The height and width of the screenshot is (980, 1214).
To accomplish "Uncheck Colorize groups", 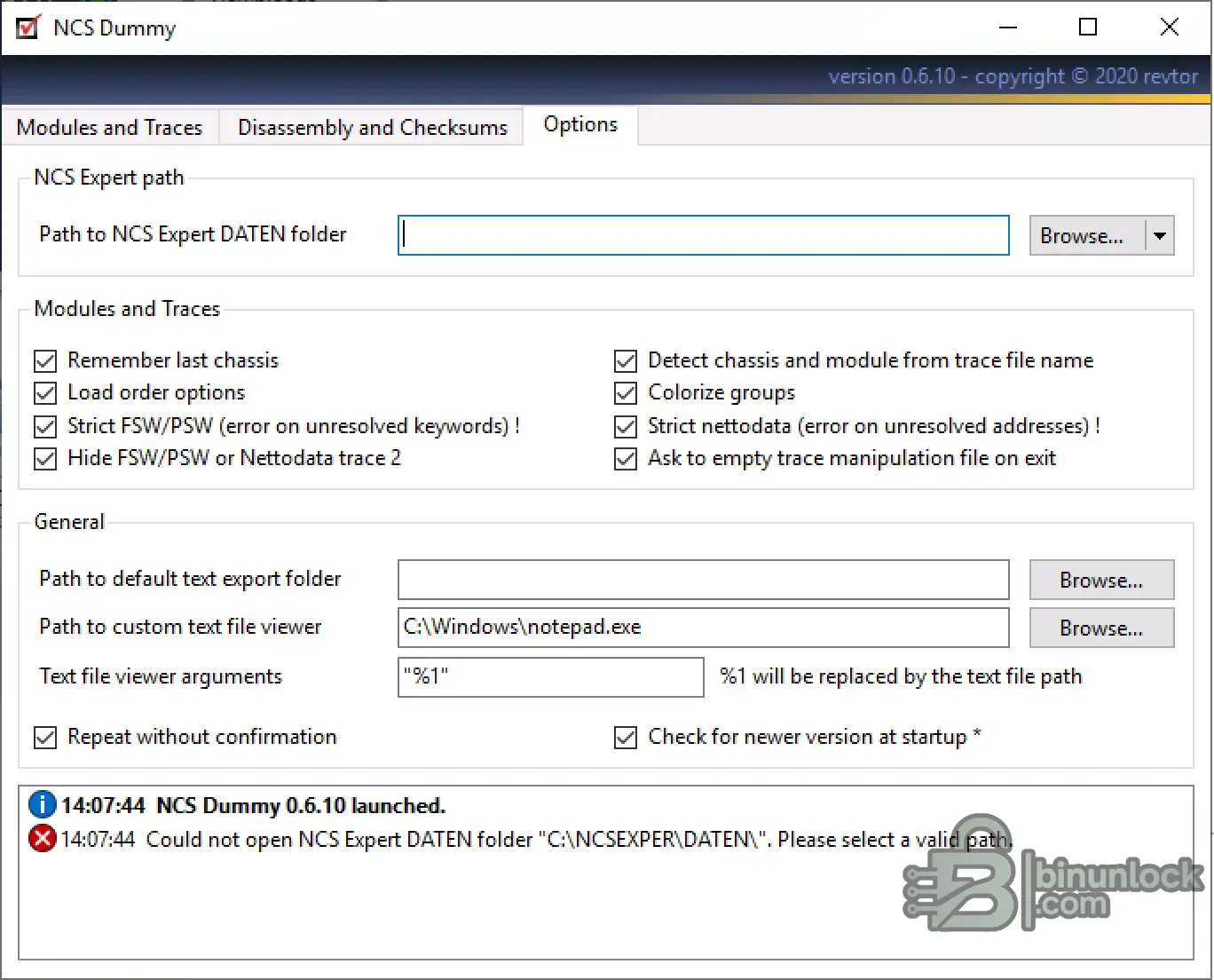I will [x=626, y=393].
